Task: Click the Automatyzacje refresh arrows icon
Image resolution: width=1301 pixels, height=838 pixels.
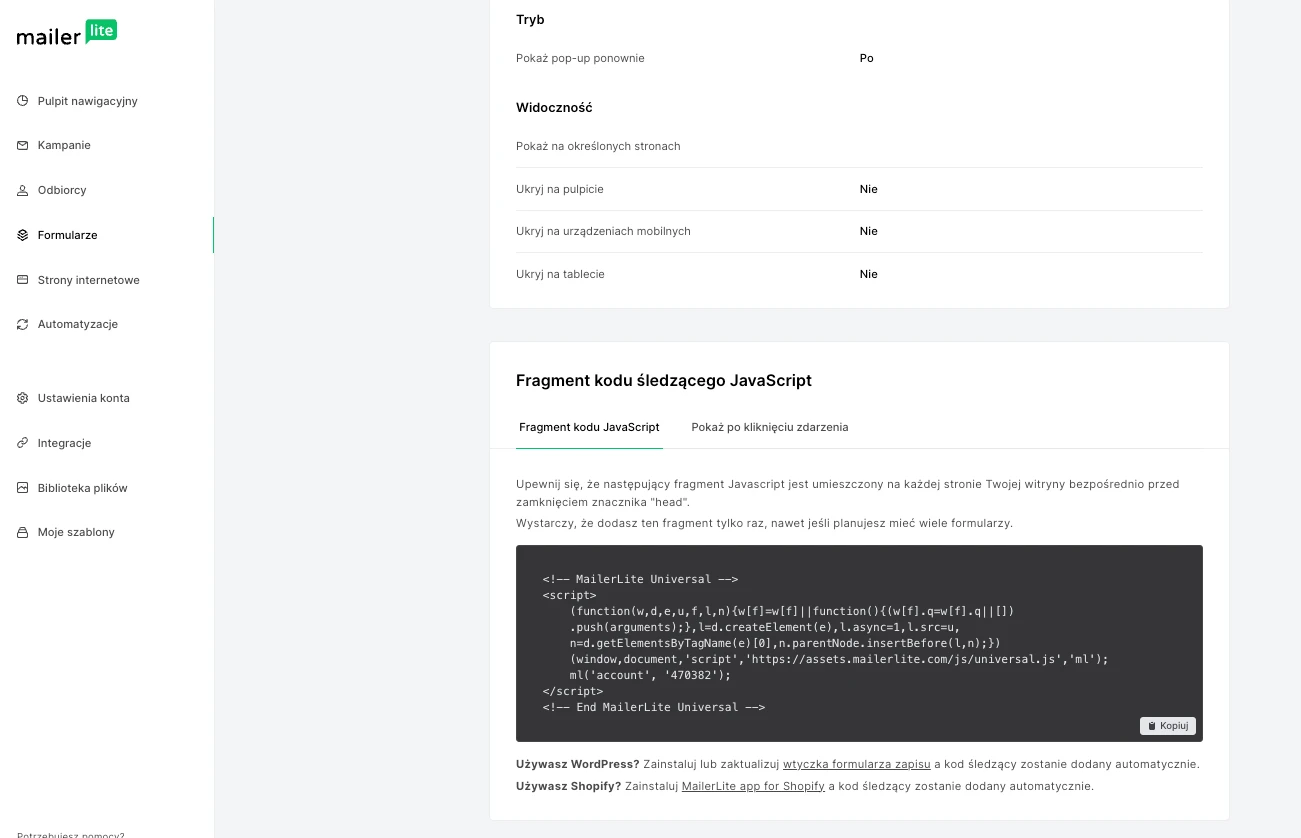Action: [23, 324]
